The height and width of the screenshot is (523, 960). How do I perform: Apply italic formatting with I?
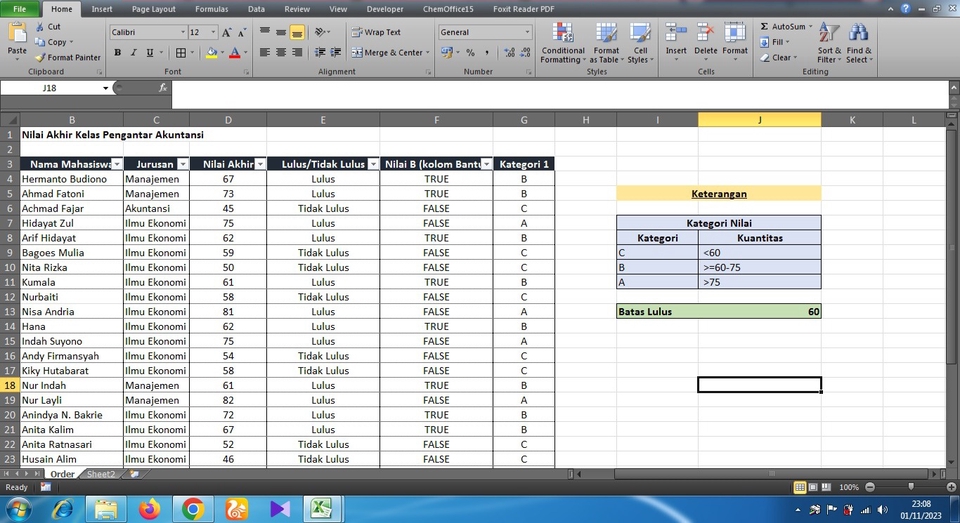(x=133, y=53)
